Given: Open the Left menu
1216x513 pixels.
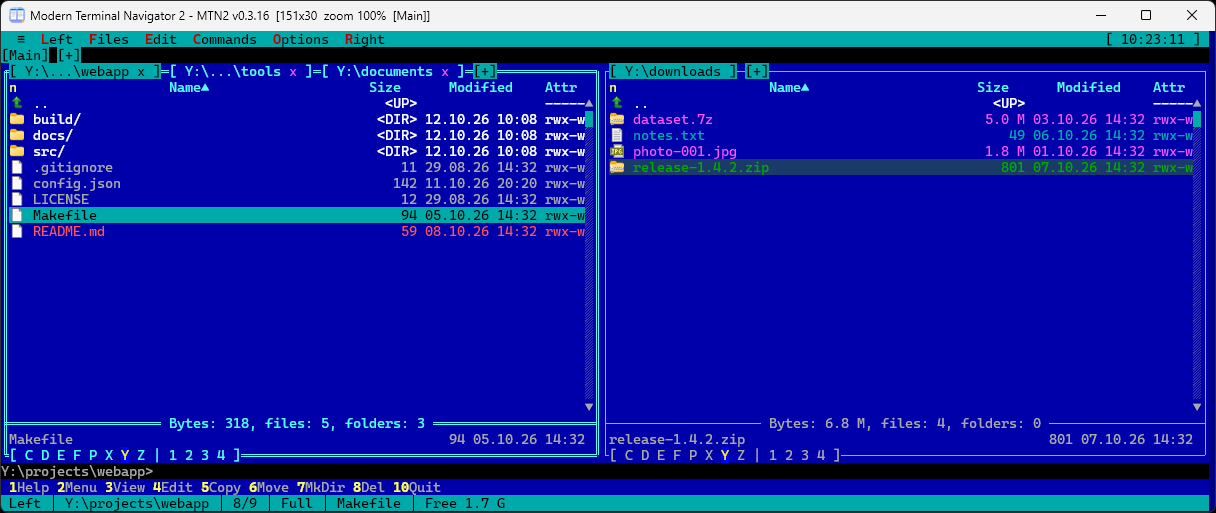Looking at the screenshot, I should [x=57, y=39].
